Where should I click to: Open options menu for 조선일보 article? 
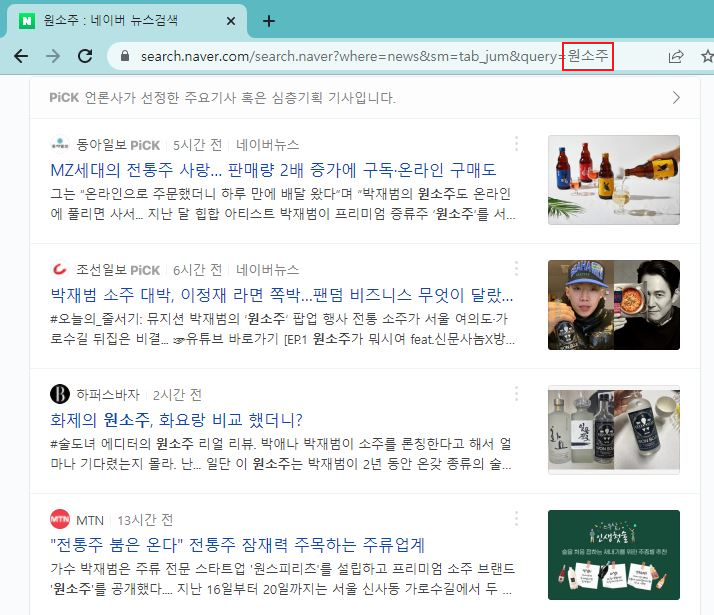(x=516, y=269)
